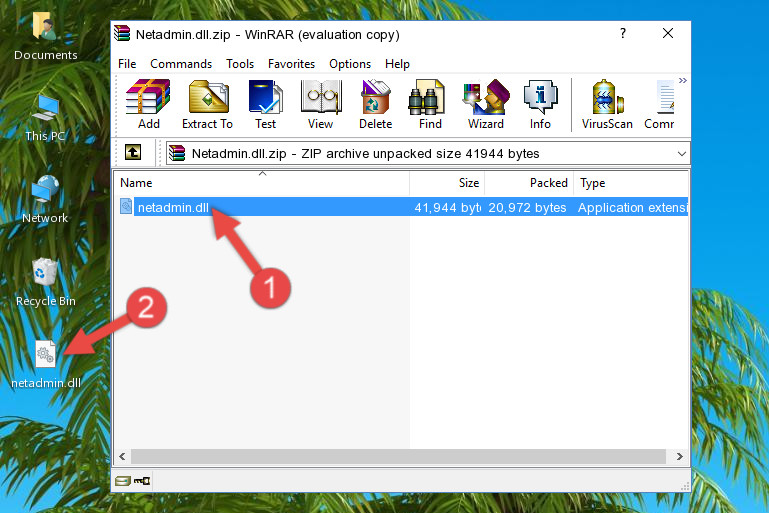Screen dimensions: 769x513
Task: Click the Comment toolbar icon
Action: [x=660, y=104]
